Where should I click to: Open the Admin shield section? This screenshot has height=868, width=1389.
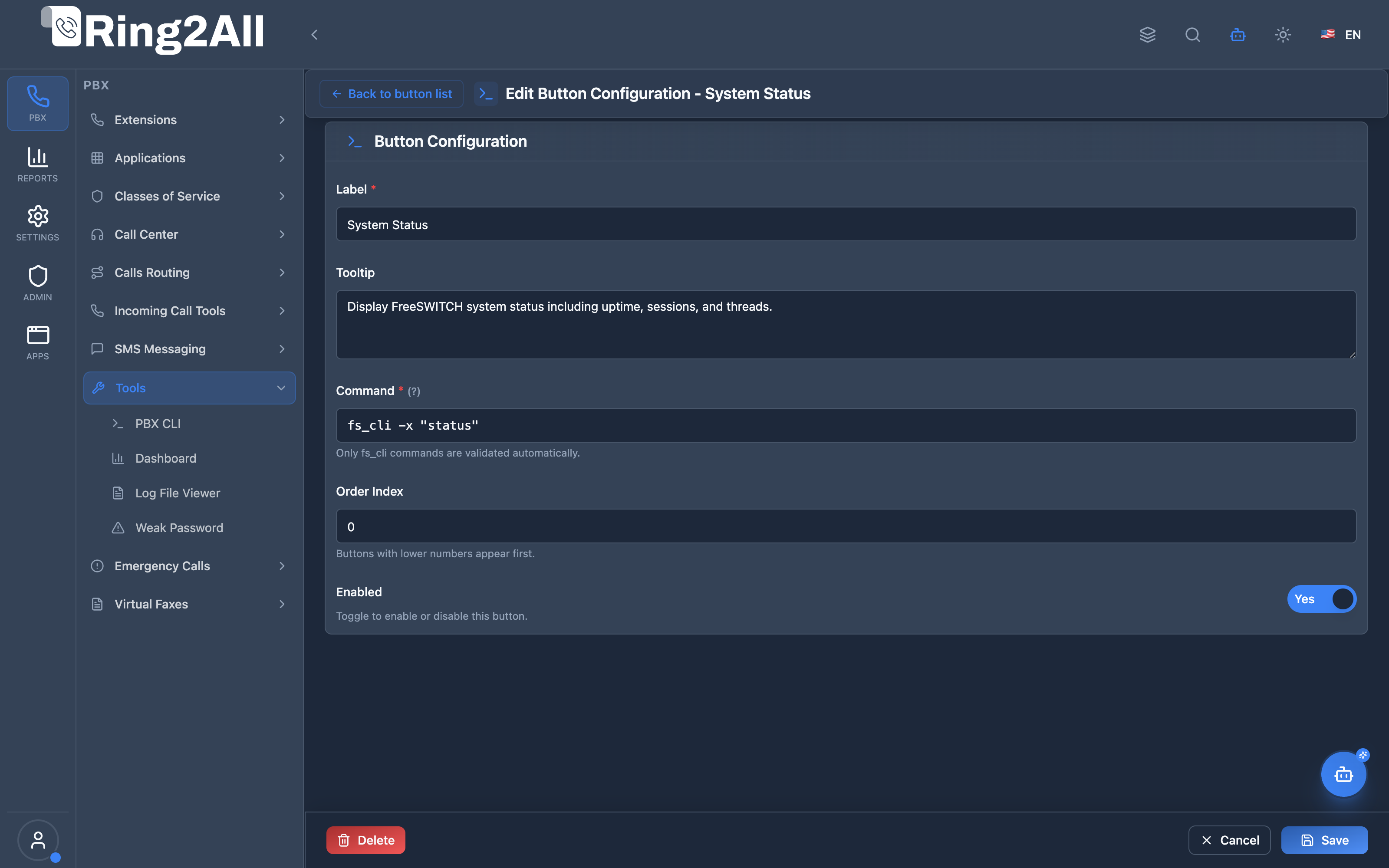37,283
